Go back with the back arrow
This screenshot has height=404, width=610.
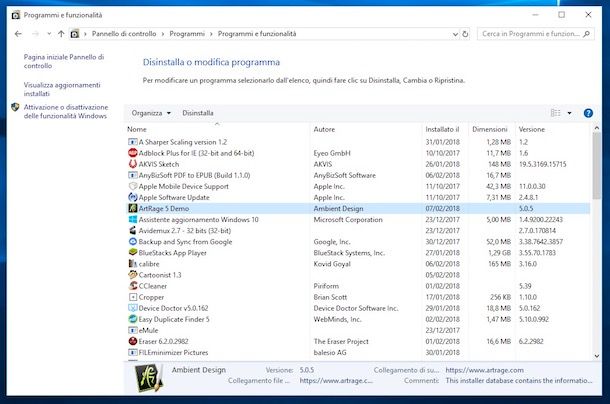tap(18, 34)
